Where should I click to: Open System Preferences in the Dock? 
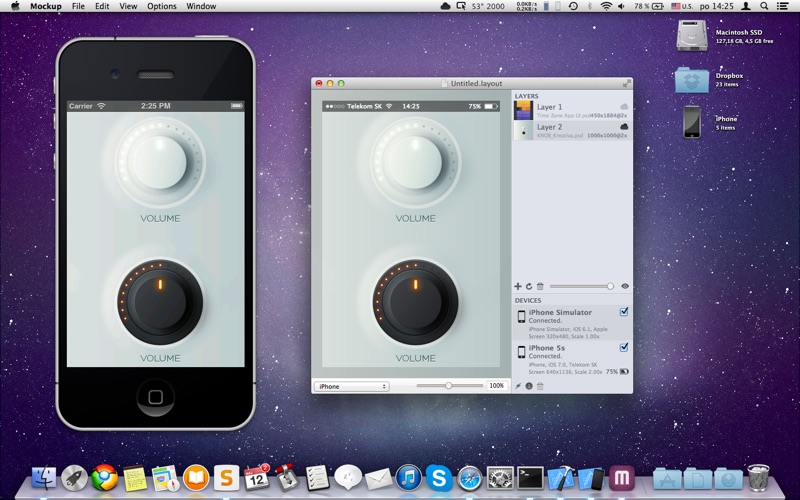500,479
